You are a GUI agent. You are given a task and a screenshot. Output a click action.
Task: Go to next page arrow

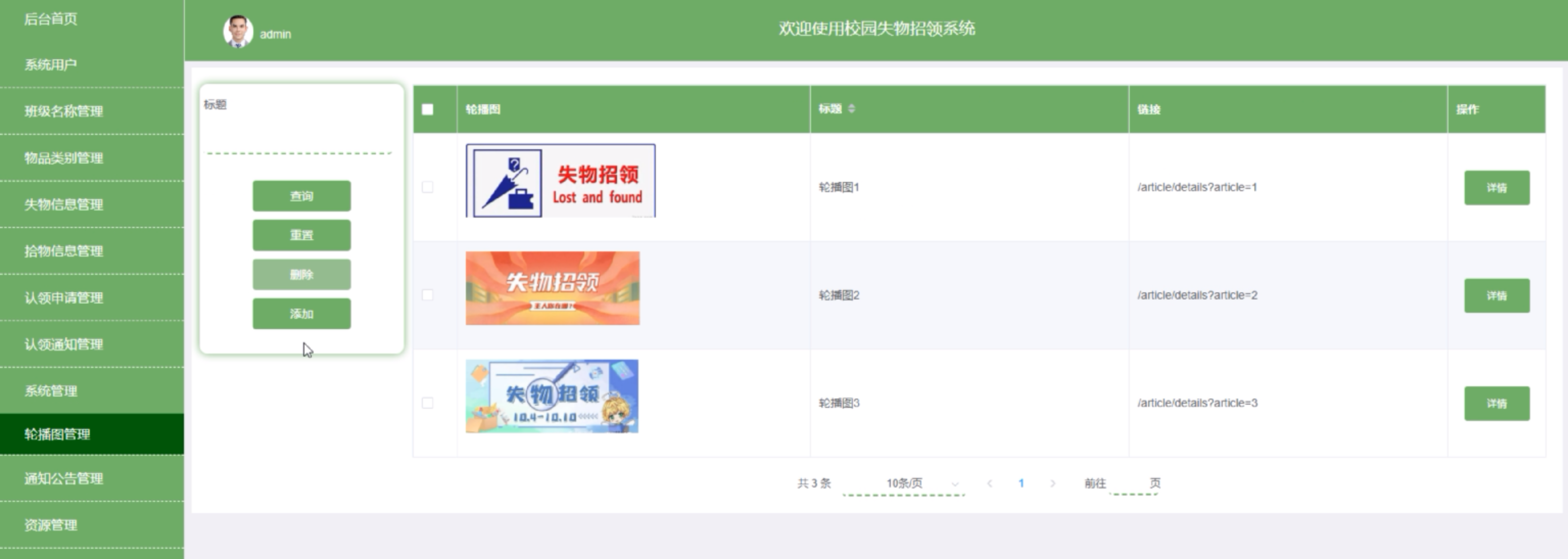(1053, 483)
